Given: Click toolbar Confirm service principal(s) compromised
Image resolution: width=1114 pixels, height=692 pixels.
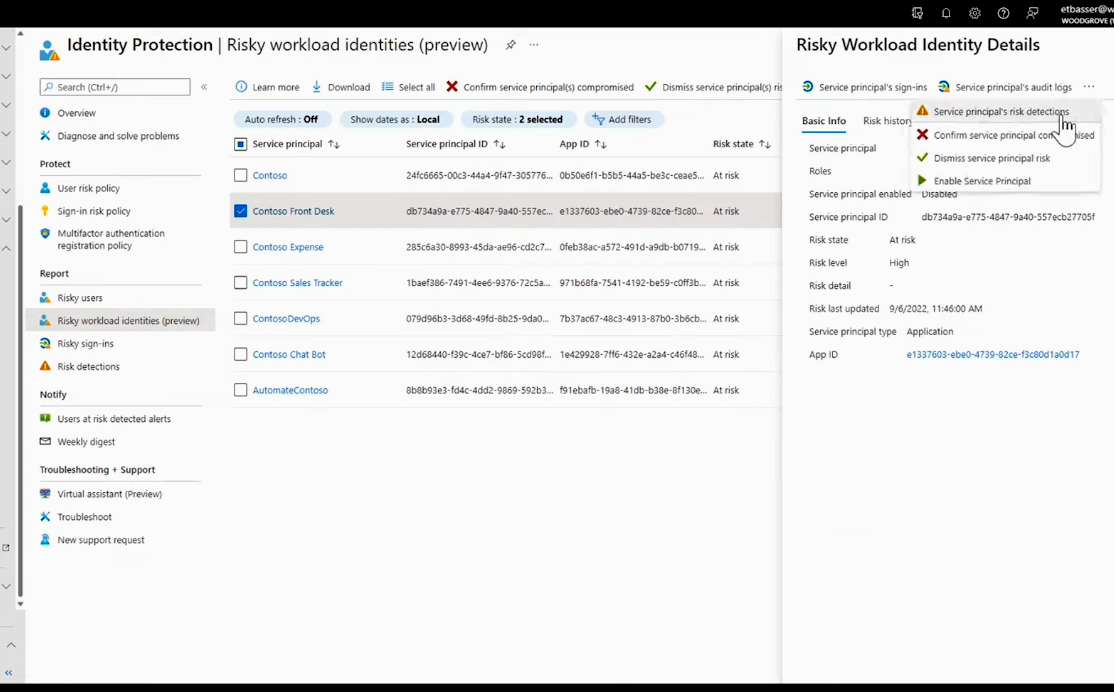Looking at the screenshot, I should (540, 87).
